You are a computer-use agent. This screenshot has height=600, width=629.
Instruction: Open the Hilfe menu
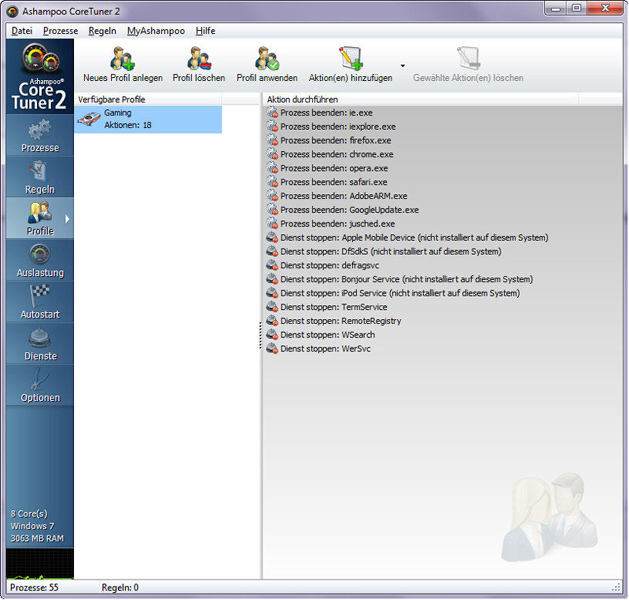[x=205, y=31]
